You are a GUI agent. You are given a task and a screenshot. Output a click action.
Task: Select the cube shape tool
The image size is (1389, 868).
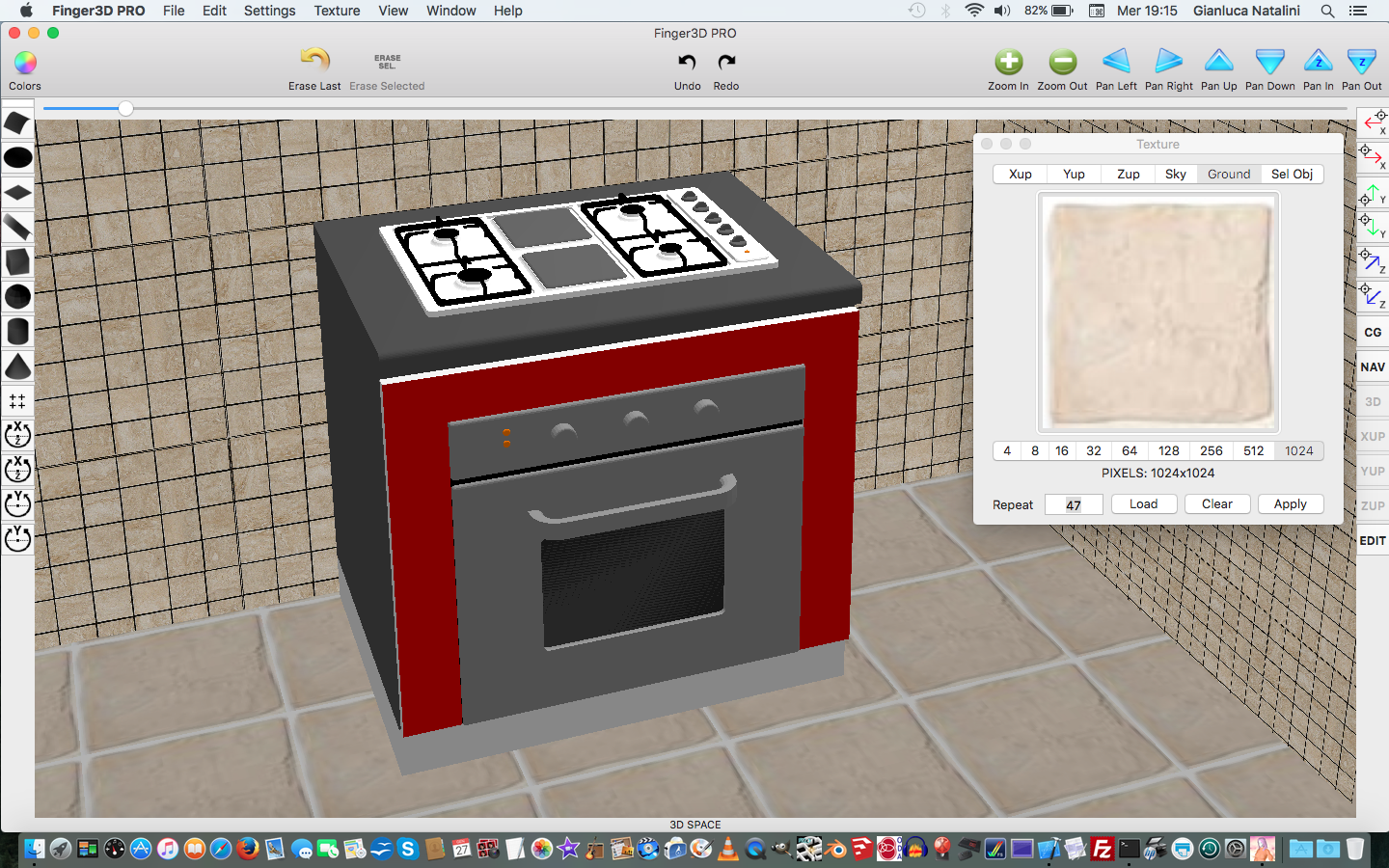pos(17,261)
